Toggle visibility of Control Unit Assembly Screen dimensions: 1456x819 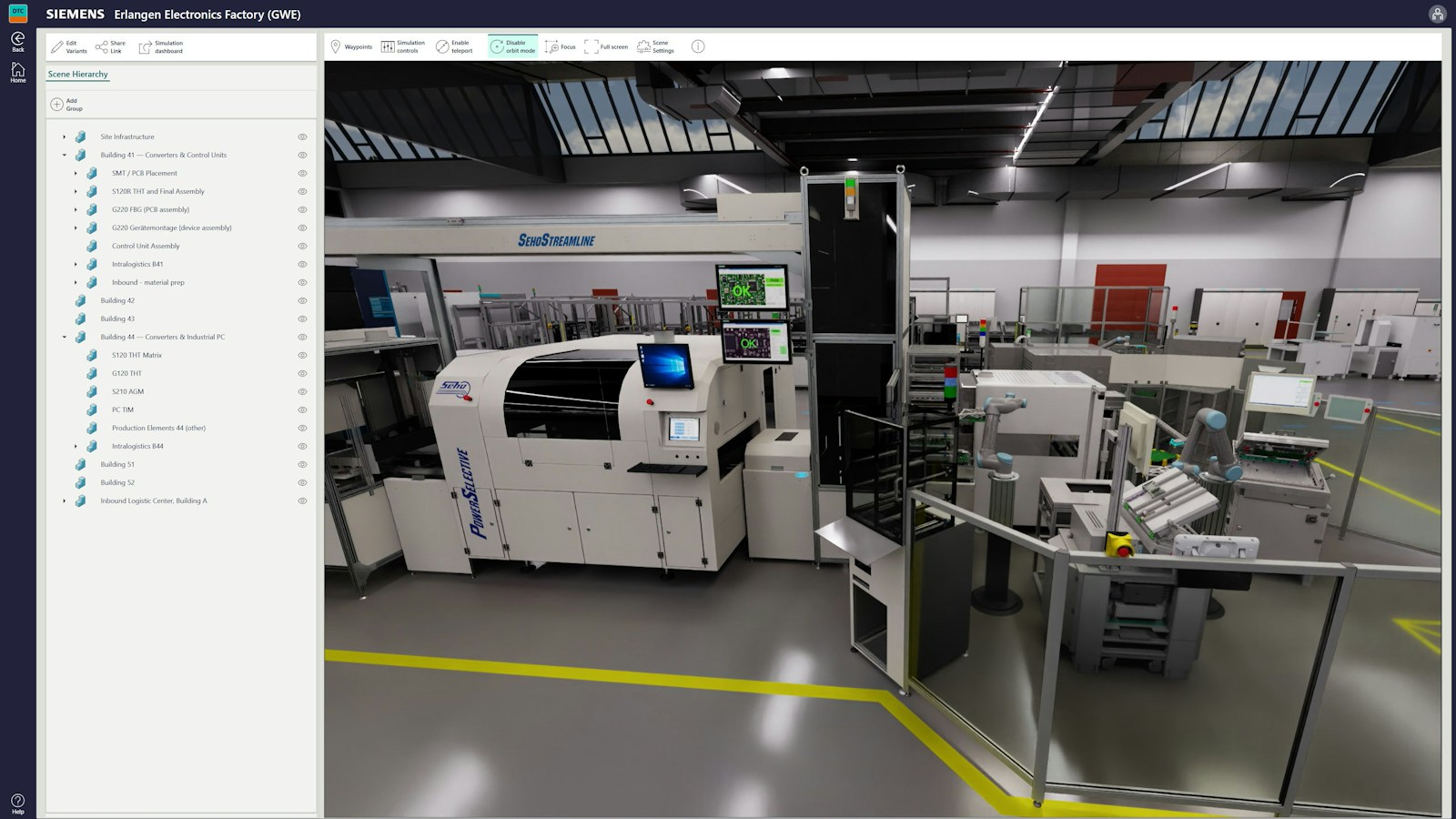click(x=302, y=246)
